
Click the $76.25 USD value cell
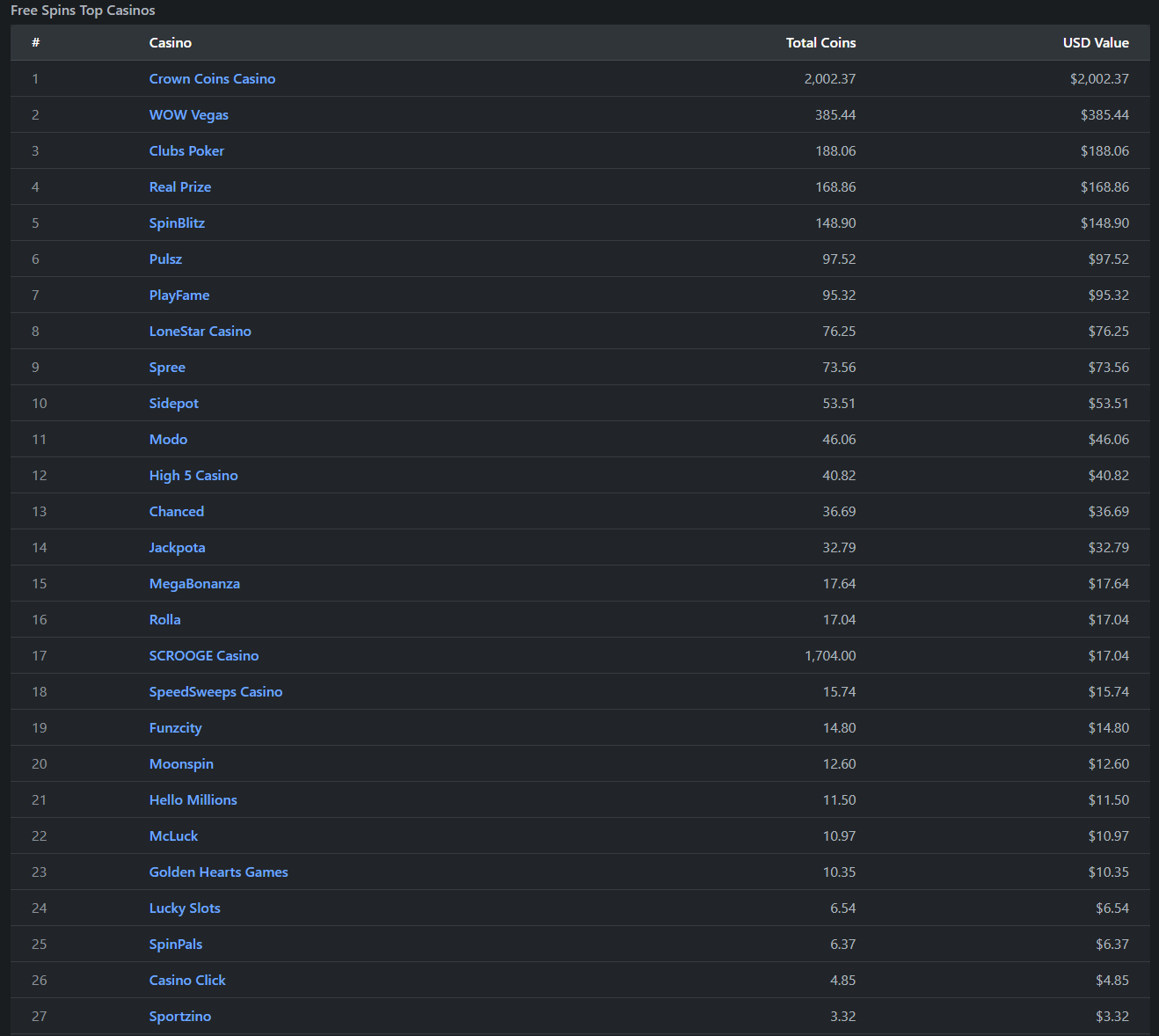(x=1108, y=331)
